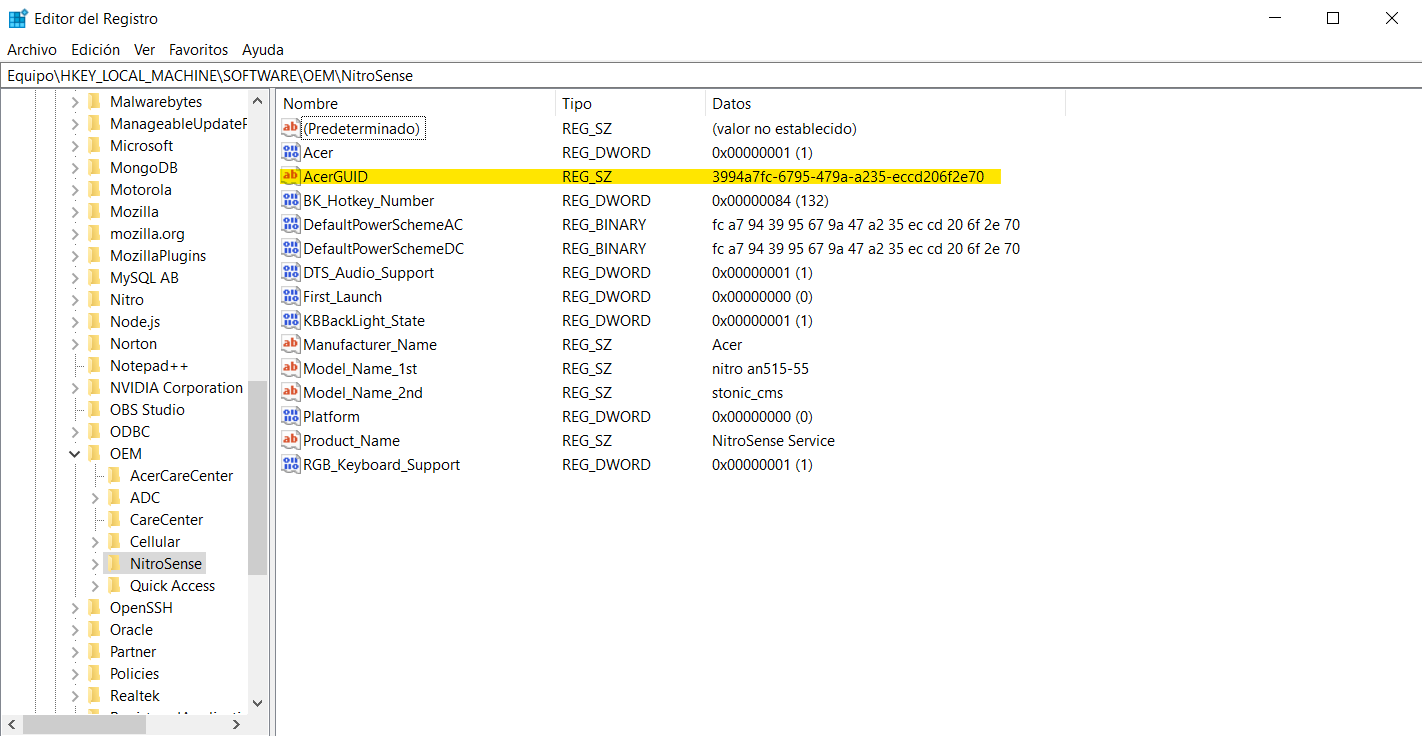1422x736 pixels.
Task: Click the icon next to BK_Hotkey_Number
Action: (x=291, y=200)
